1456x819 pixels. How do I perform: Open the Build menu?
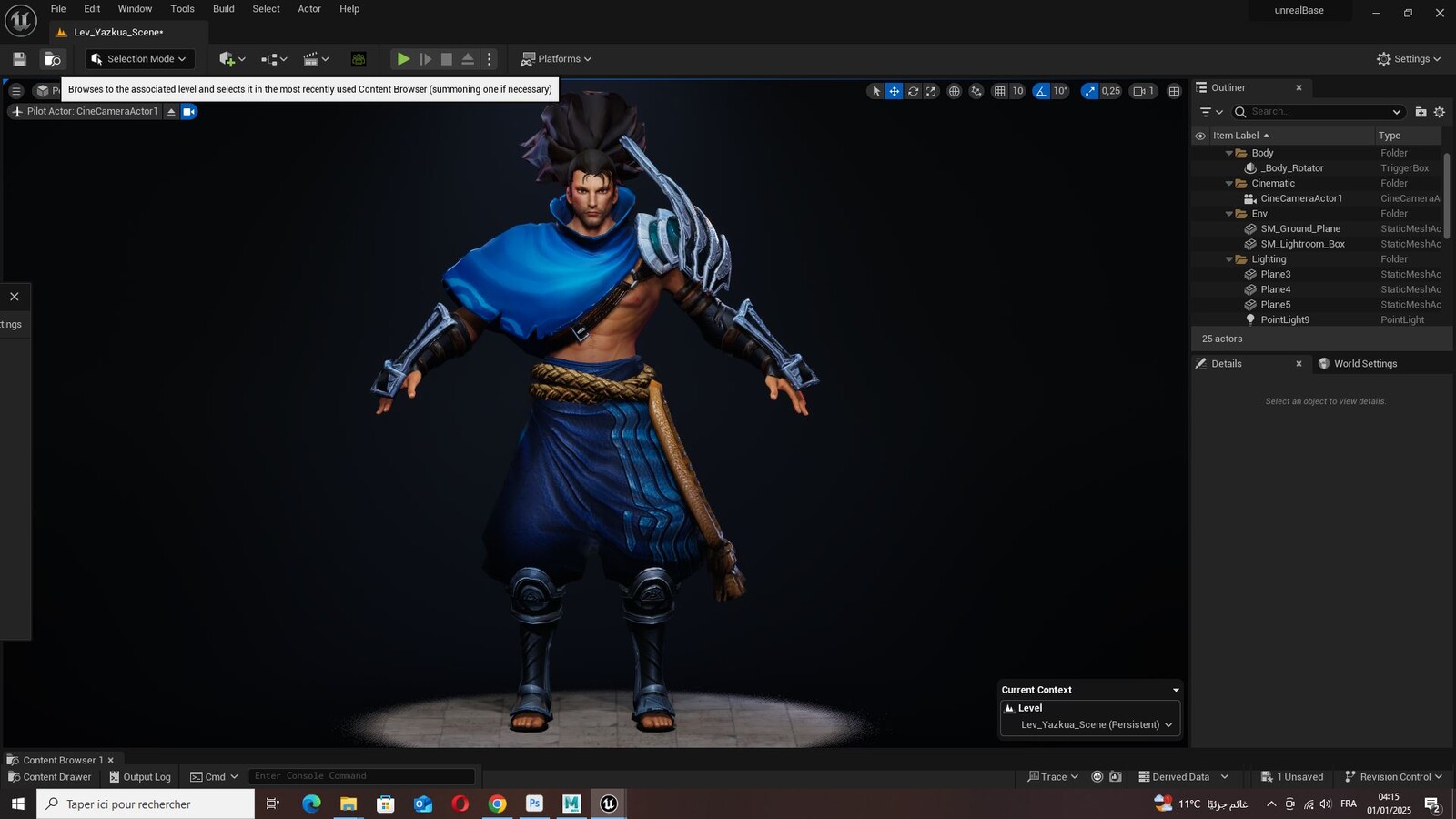(x=224, y=9)
